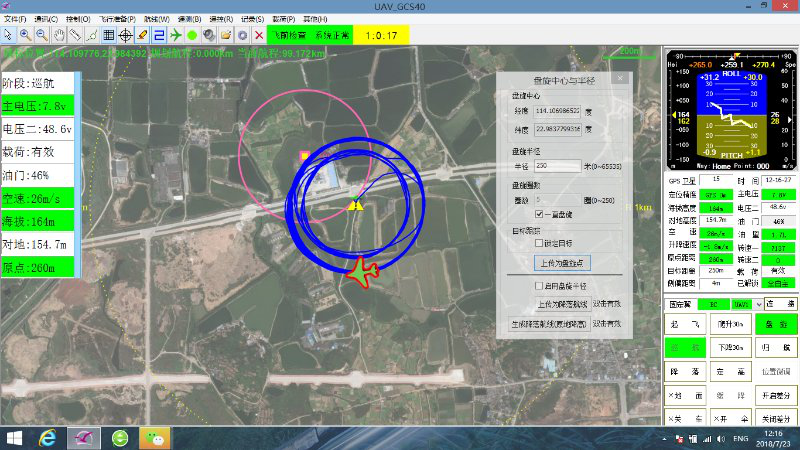Click the zoom out magnifier icon

[41, 35]
